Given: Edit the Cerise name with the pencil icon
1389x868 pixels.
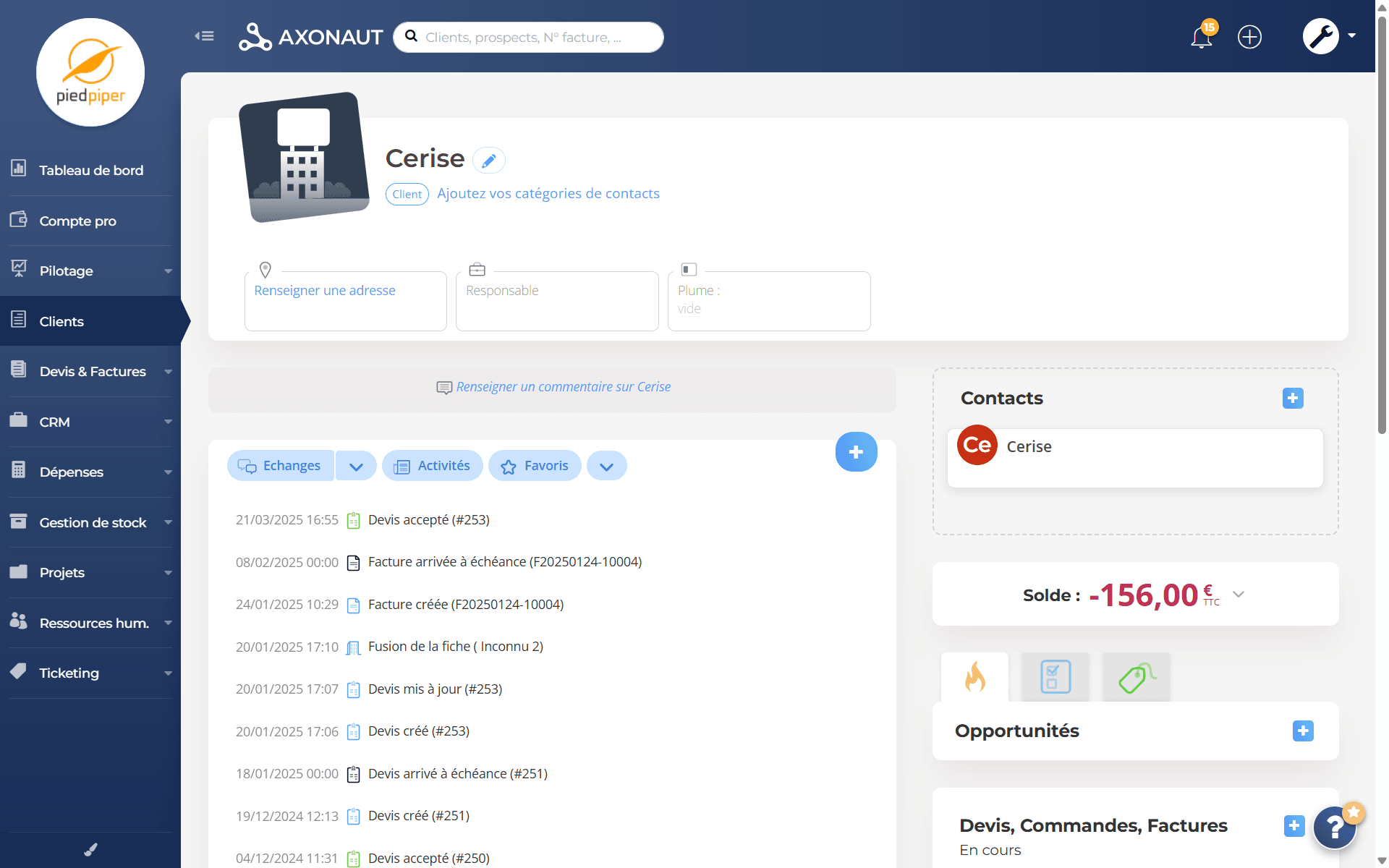Looking at the screenshot, I should pyautogui.click(x=489, y=160).
